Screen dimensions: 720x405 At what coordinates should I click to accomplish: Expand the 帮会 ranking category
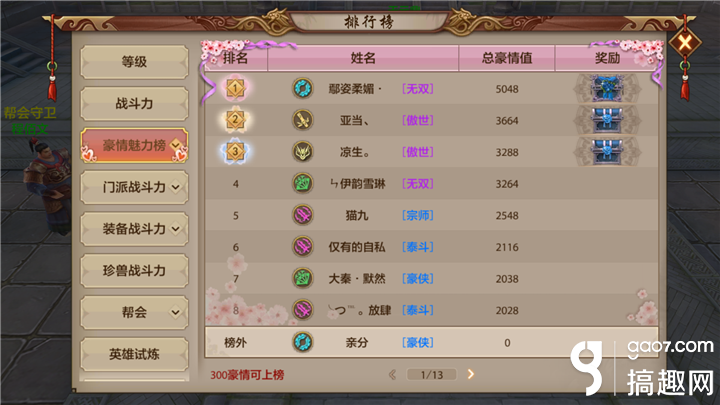175,313
